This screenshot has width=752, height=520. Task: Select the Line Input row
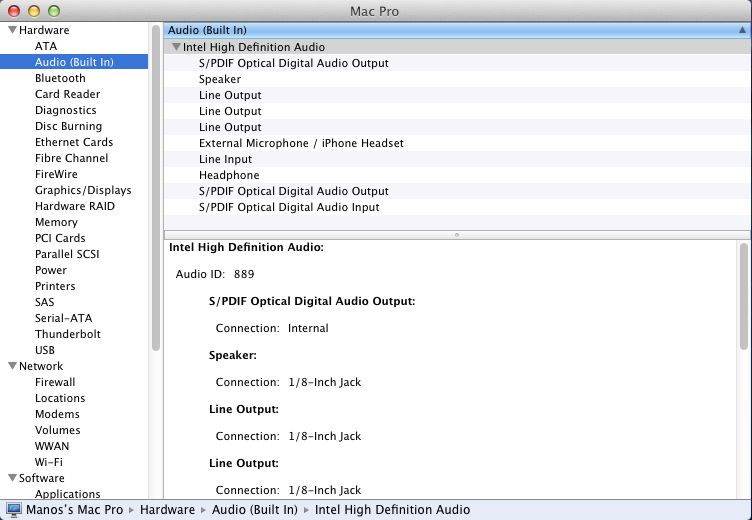coord(457,159)
